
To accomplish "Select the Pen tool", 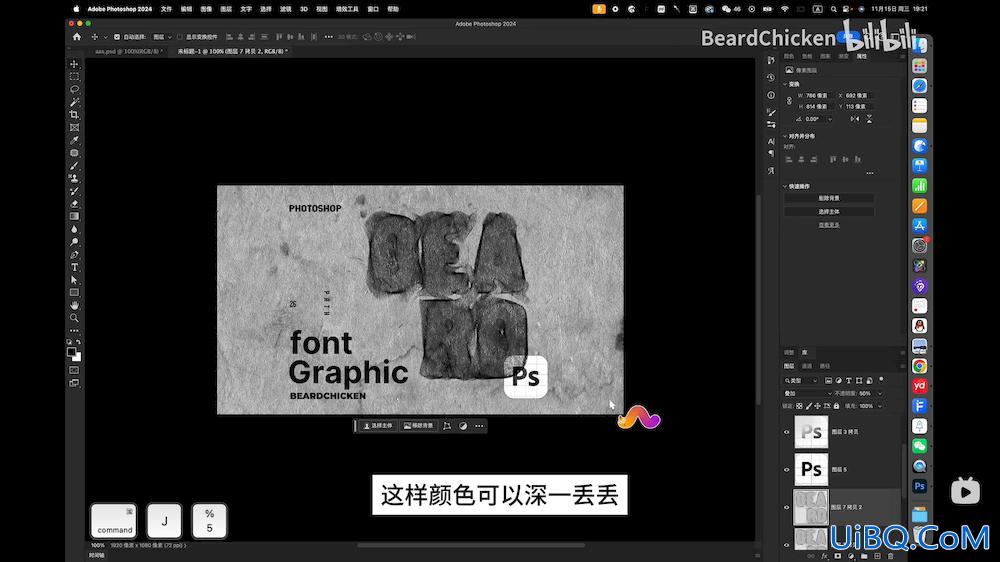I will click(74, 255).
